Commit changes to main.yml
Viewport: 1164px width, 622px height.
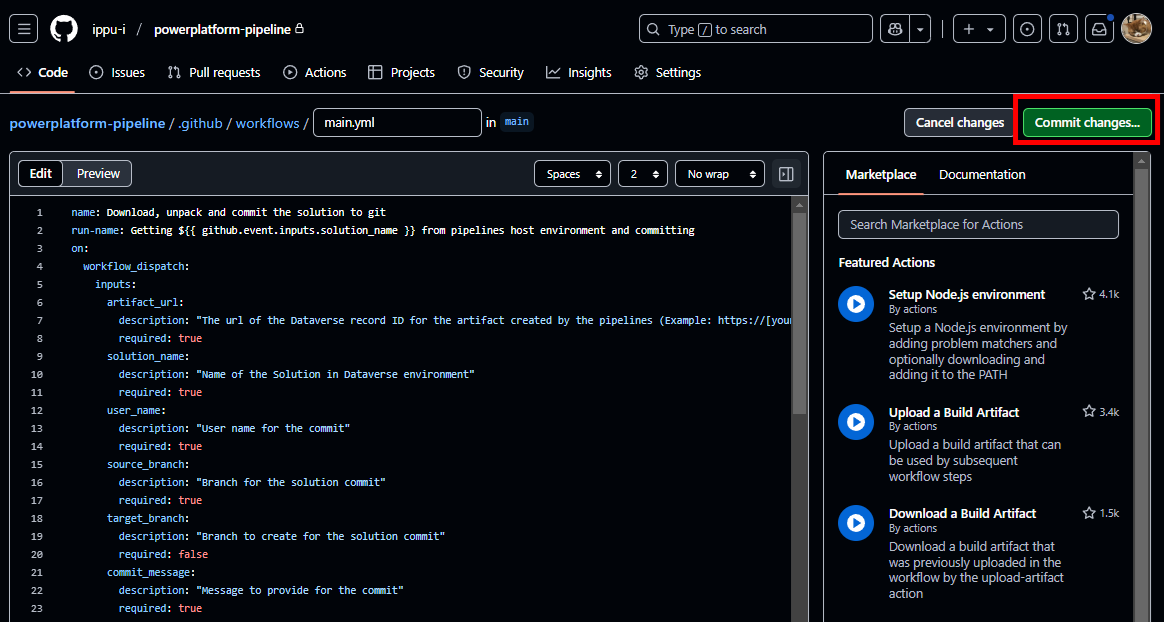[x=1086, y=122]
